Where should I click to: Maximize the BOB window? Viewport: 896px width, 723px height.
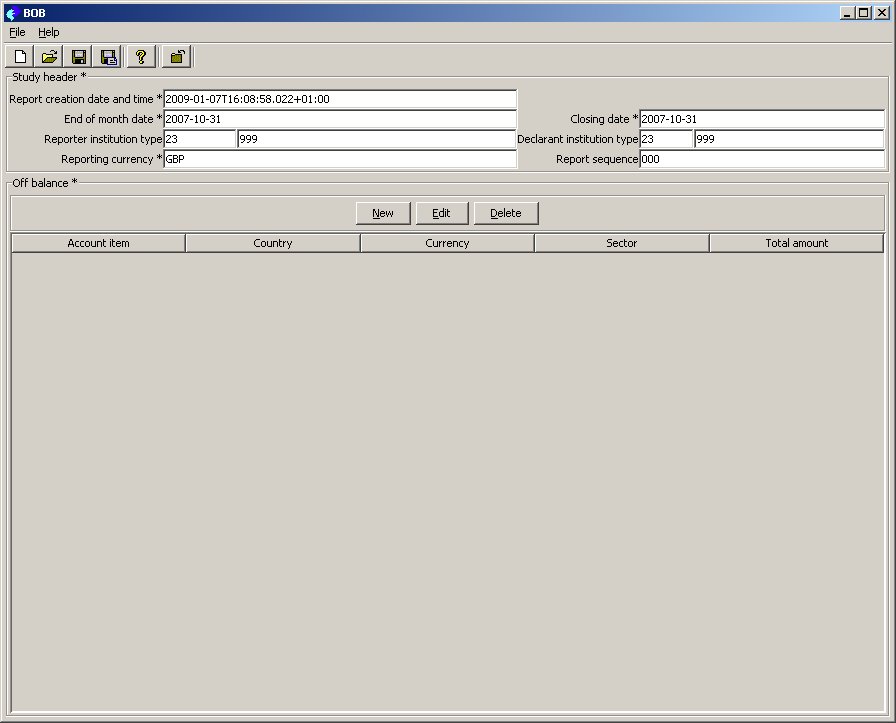pos(864,13)
